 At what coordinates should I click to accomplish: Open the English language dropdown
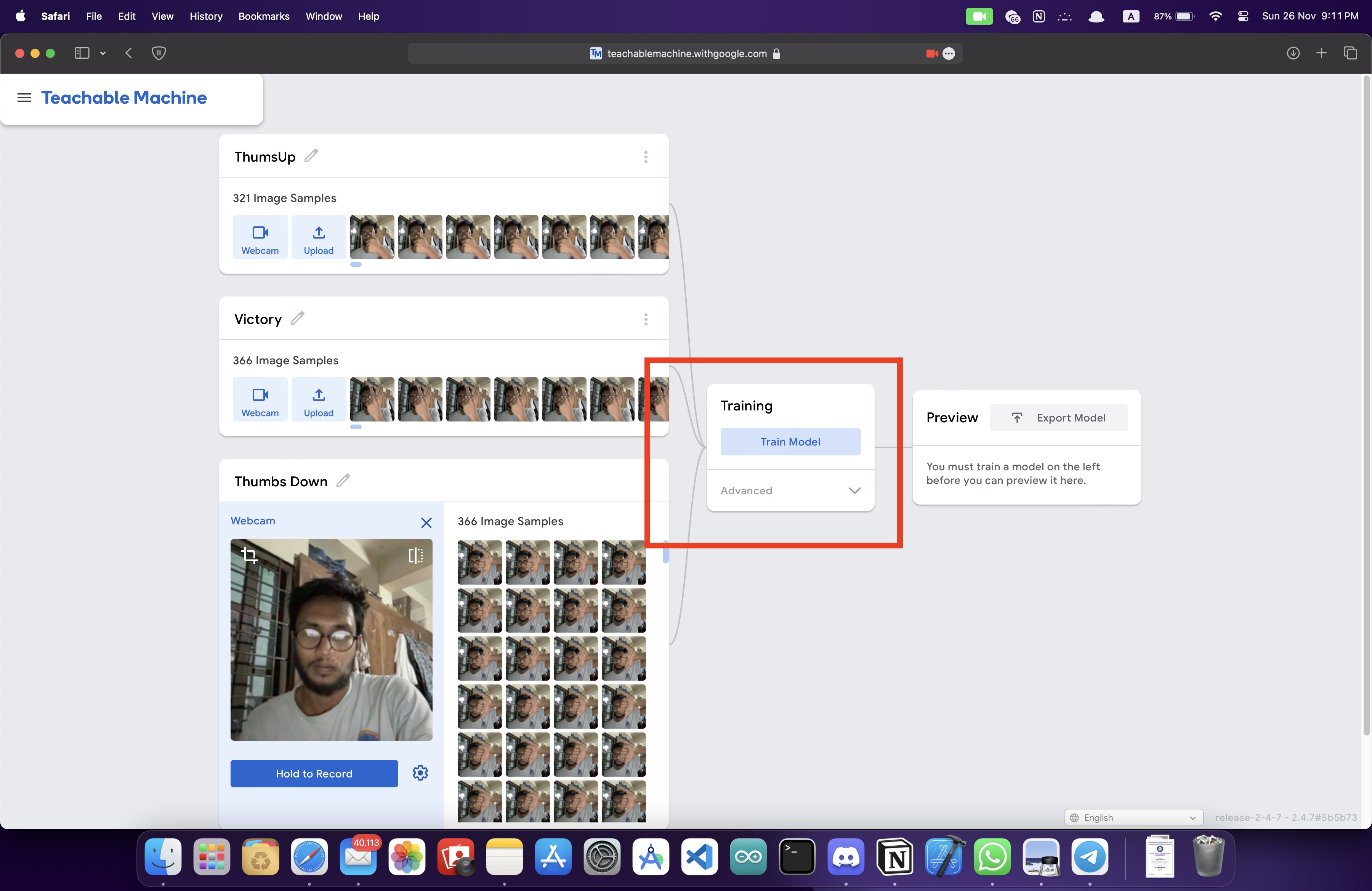[1133, 817]
